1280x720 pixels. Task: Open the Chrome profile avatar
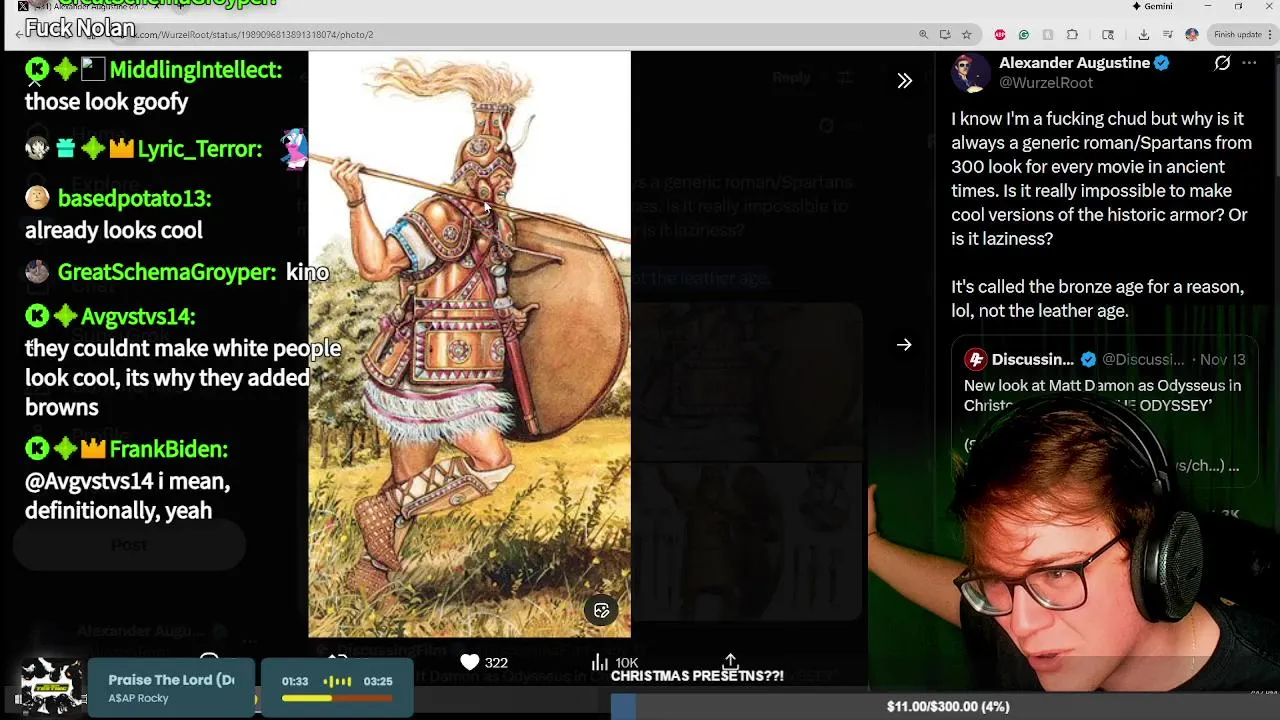(1191, 34)
